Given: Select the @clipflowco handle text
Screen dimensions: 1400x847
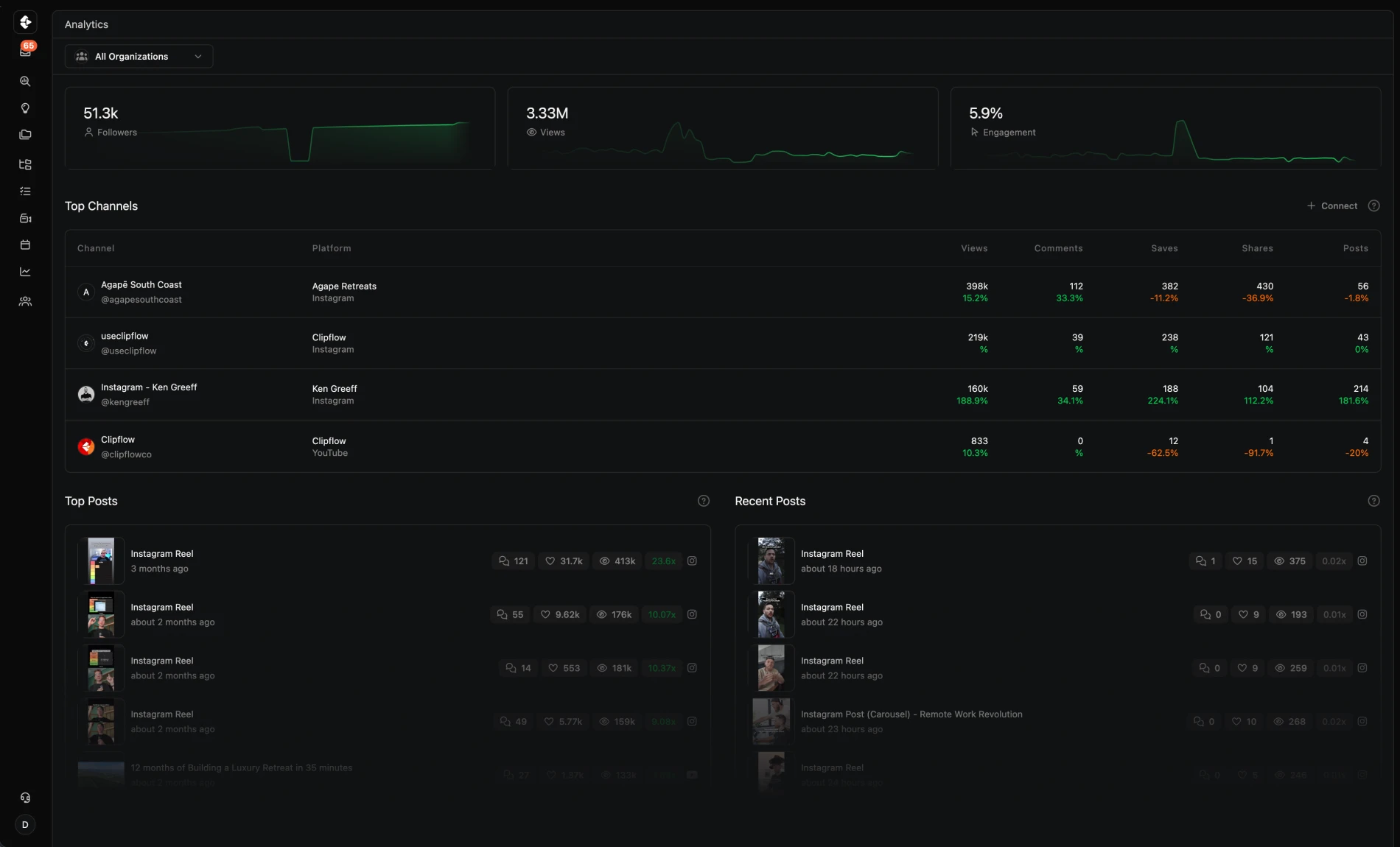Looking at the screenshot, I should tap(126, 454).
